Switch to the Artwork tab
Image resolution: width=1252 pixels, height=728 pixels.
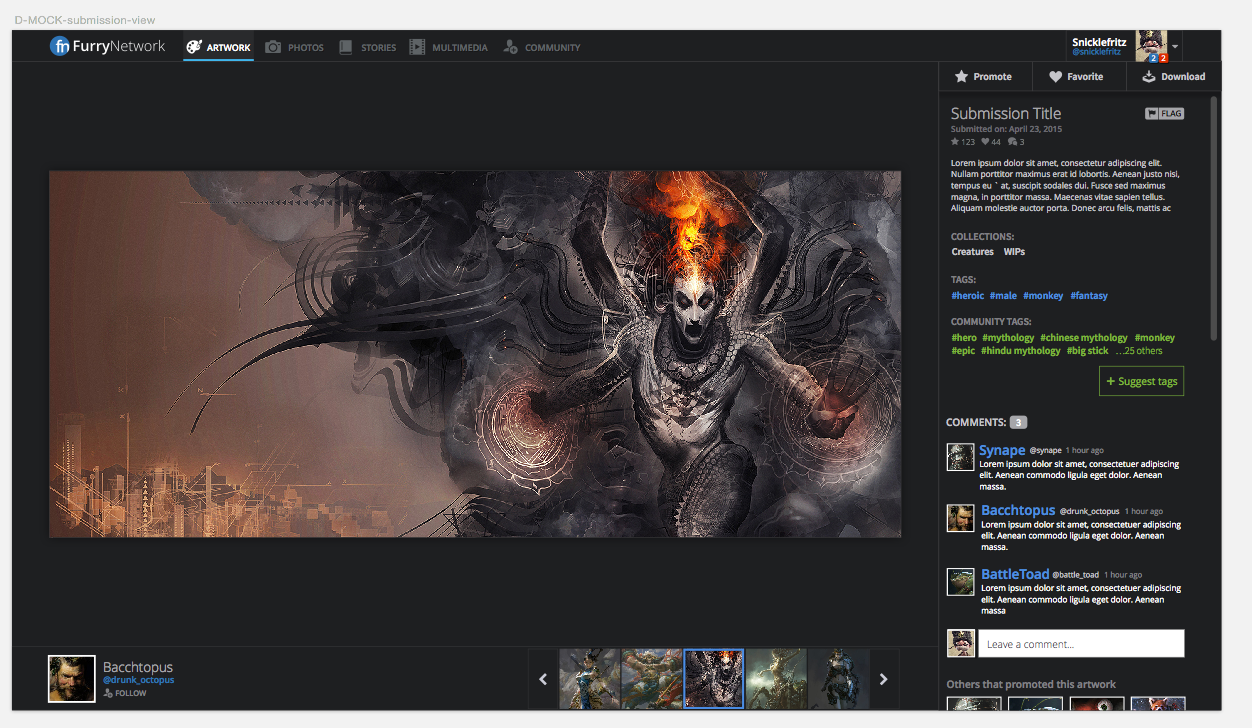[218, 47]
